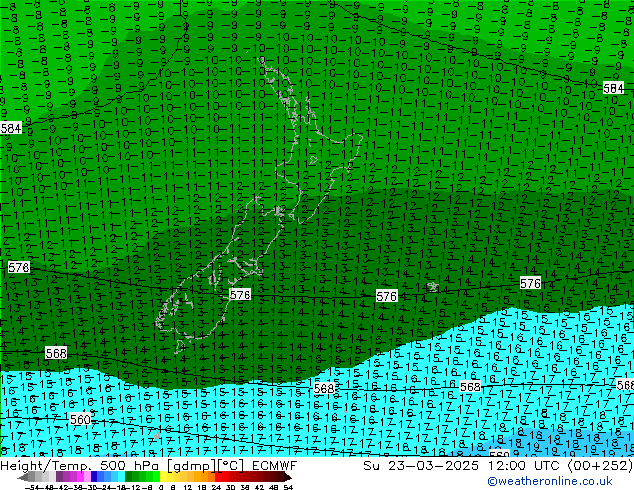
Task: Click the rightmost 576 contour label
Action: (530, 283)
